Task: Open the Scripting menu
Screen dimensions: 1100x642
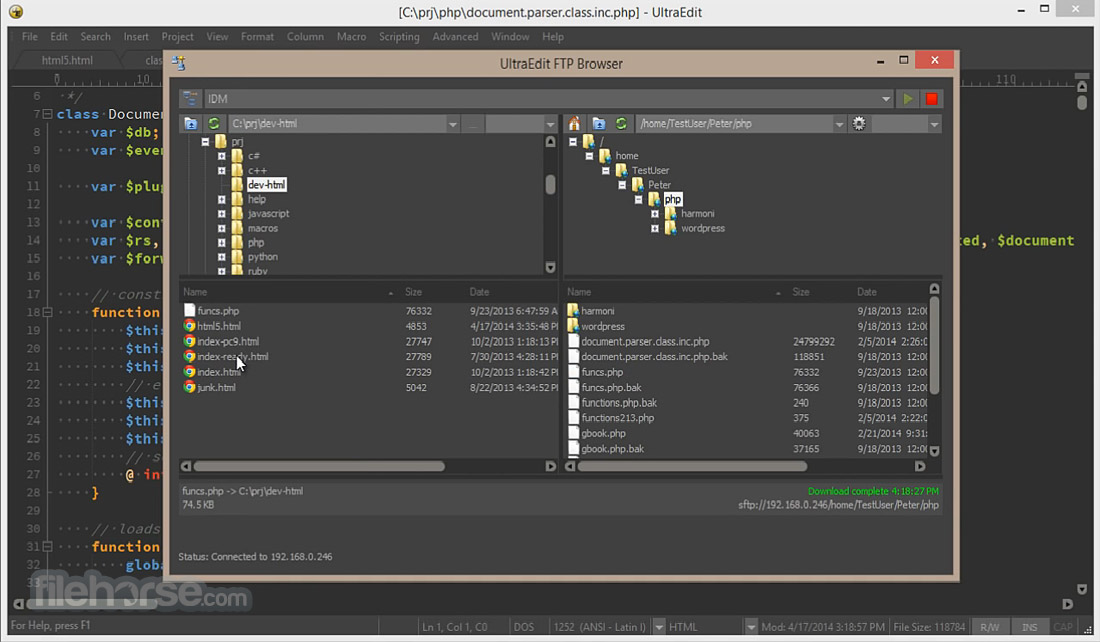Action: click(399, 36)
